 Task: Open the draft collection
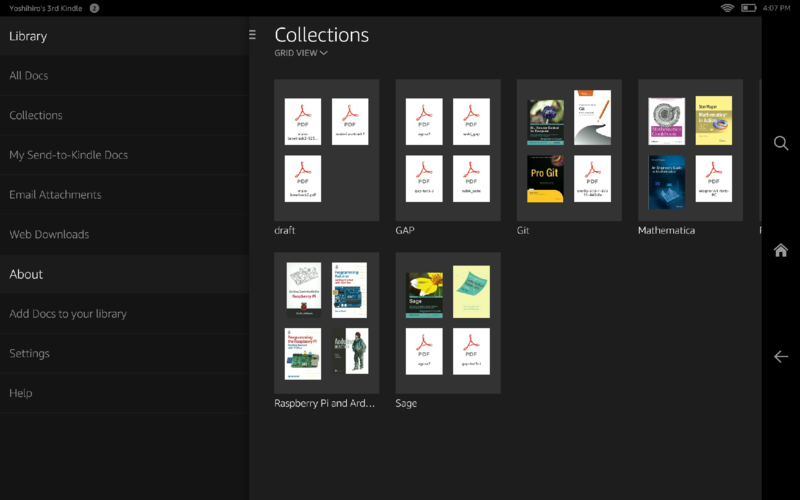[x=327, y=150]
